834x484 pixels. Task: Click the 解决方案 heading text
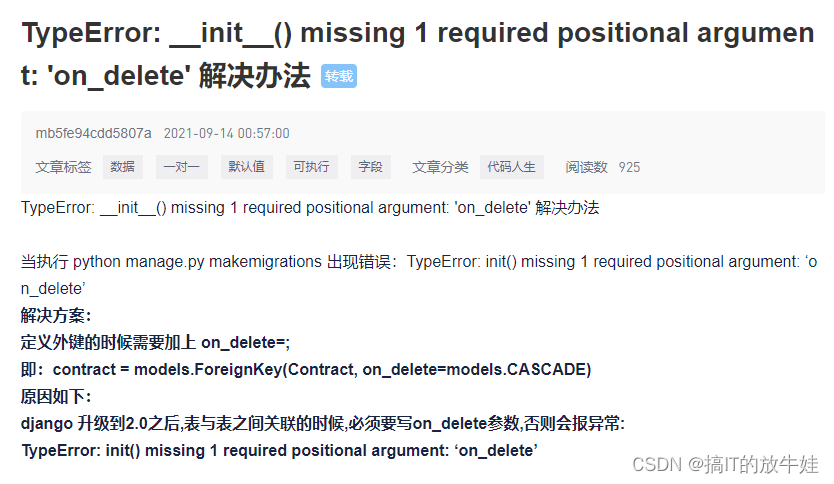(x=56, y=315)
